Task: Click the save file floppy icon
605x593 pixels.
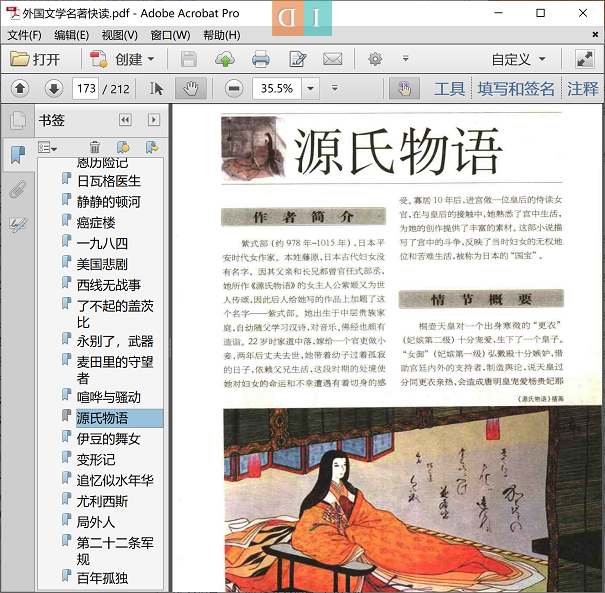Action: (x=189, y=59)
